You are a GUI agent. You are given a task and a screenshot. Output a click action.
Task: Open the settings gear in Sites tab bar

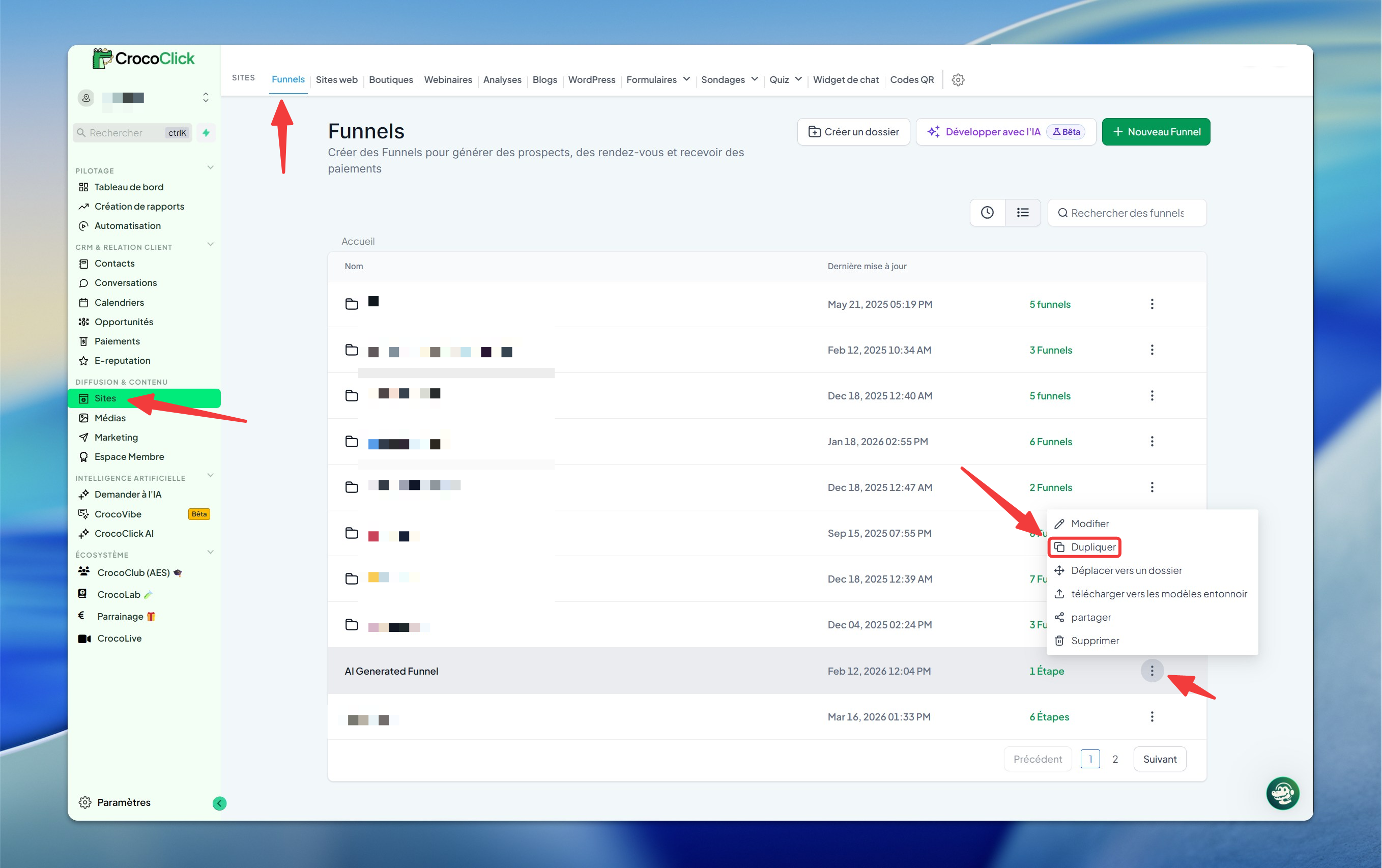pyautogui.click(x=958, y=80)
